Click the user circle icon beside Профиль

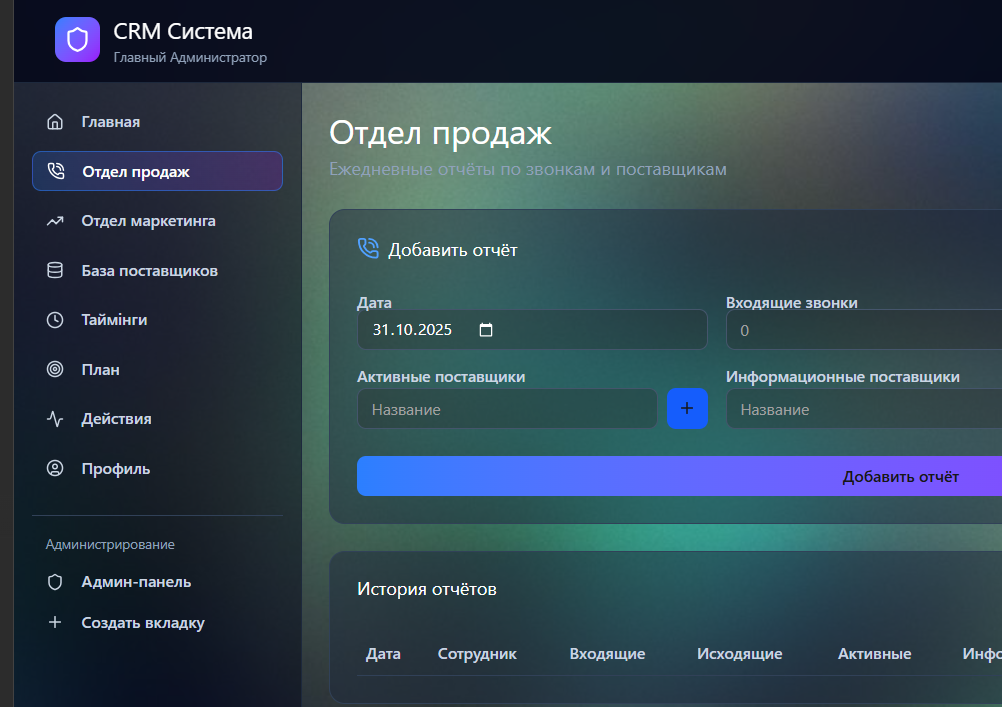[x=55, y=469]
